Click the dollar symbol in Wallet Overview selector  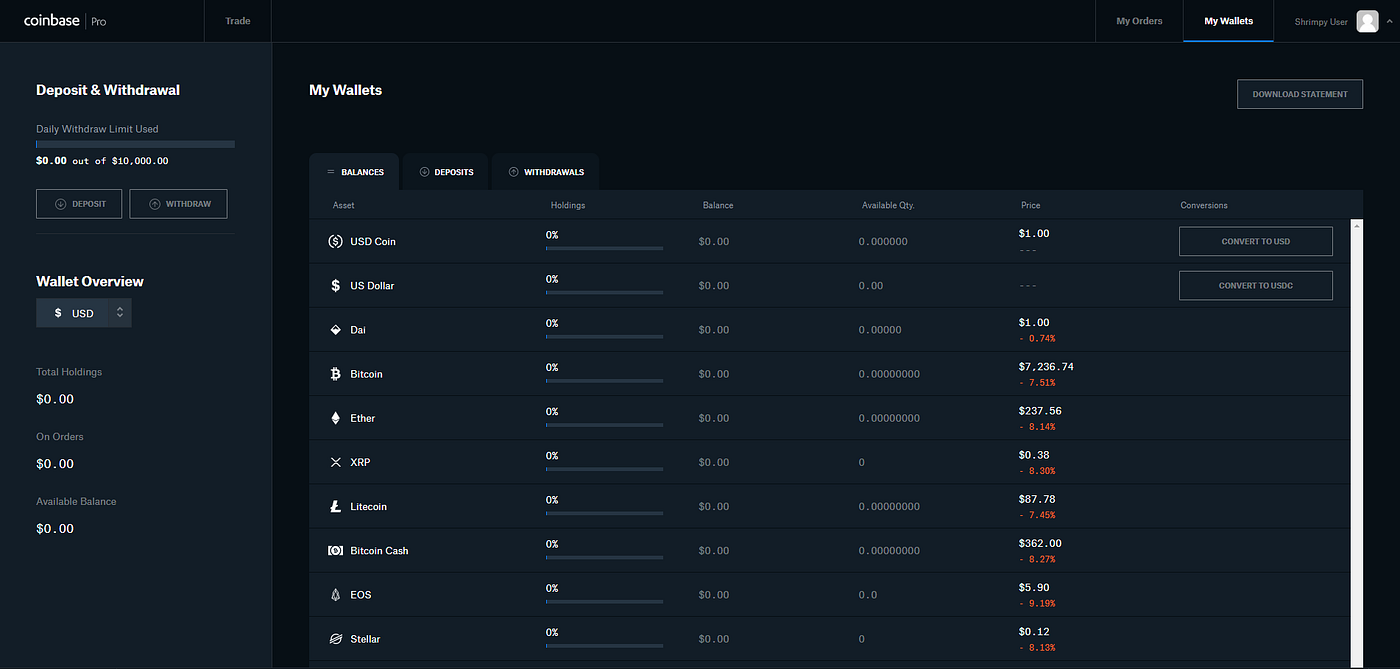coord(58,313)
